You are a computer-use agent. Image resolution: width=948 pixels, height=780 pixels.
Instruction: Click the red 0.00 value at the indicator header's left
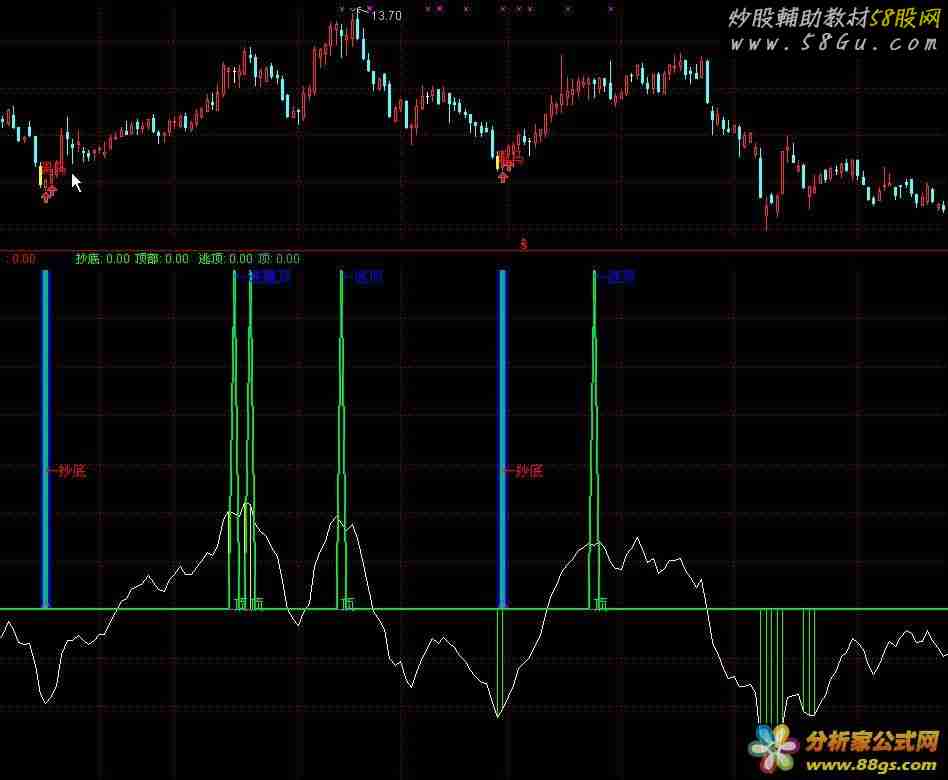[21, 259]
